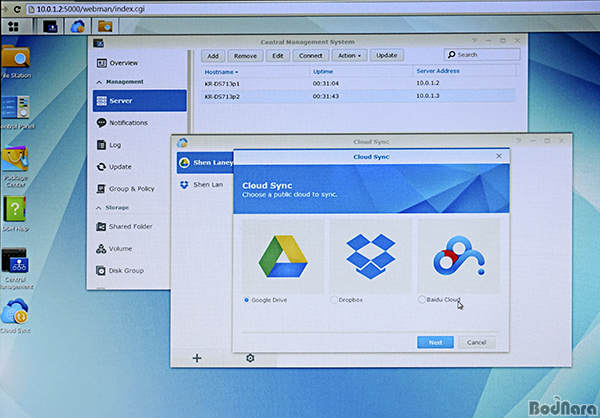Click Dropbox logo tile

[x=370, y=256]
